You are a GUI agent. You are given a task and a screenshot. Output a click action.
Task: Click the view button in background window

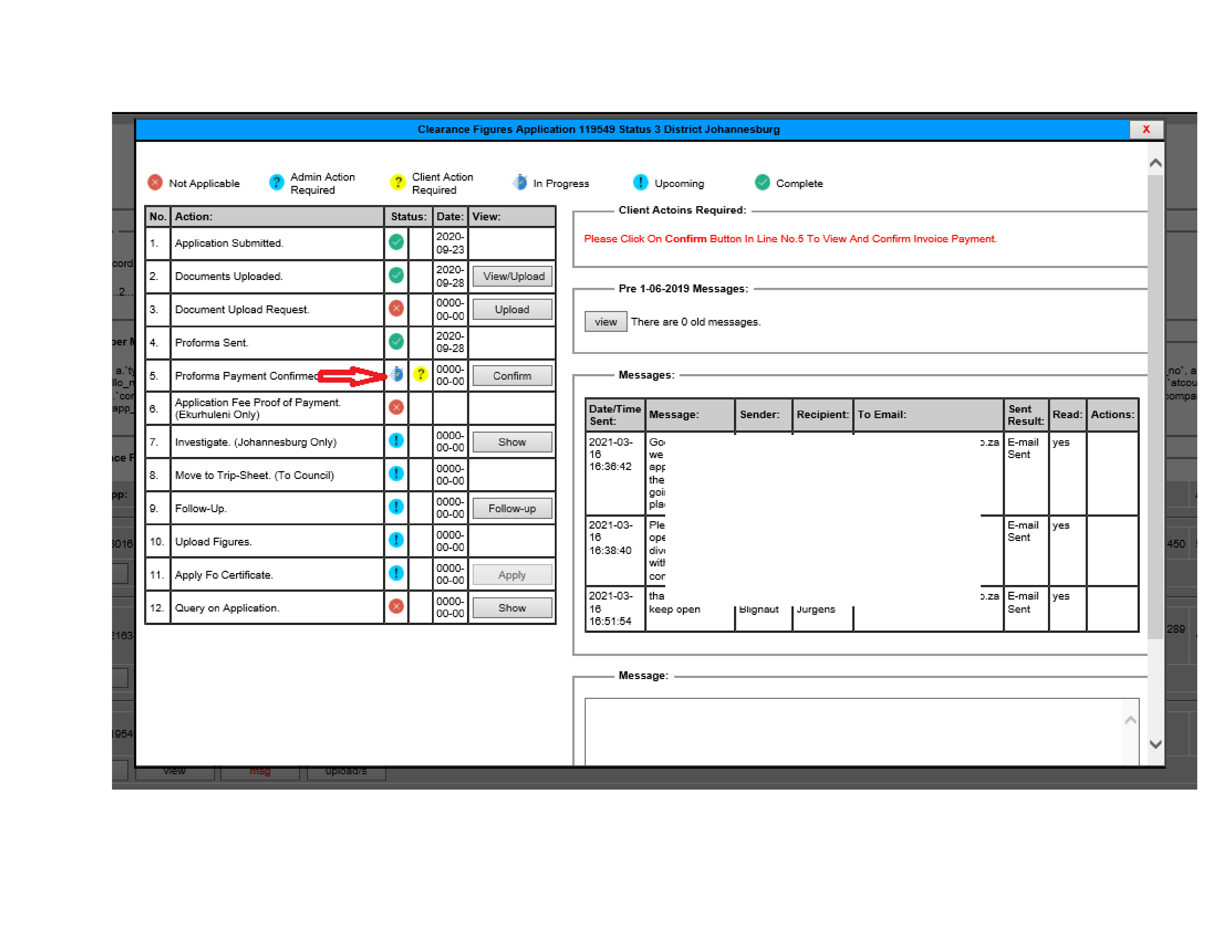coord(174,772)
